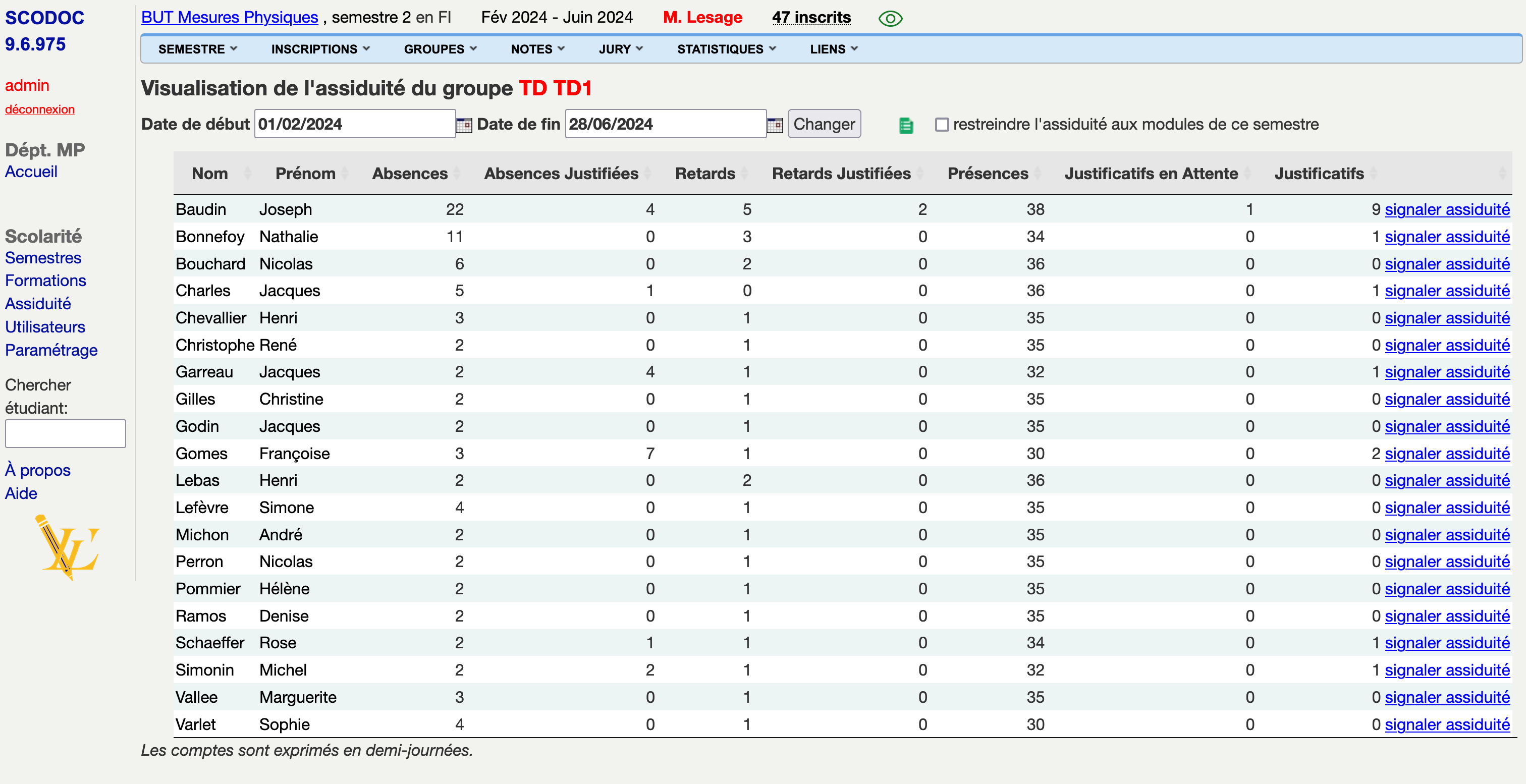The image size is (1526, 784).
Task: Open the GROUPES dropdown menu
Action: coord(440,49)
